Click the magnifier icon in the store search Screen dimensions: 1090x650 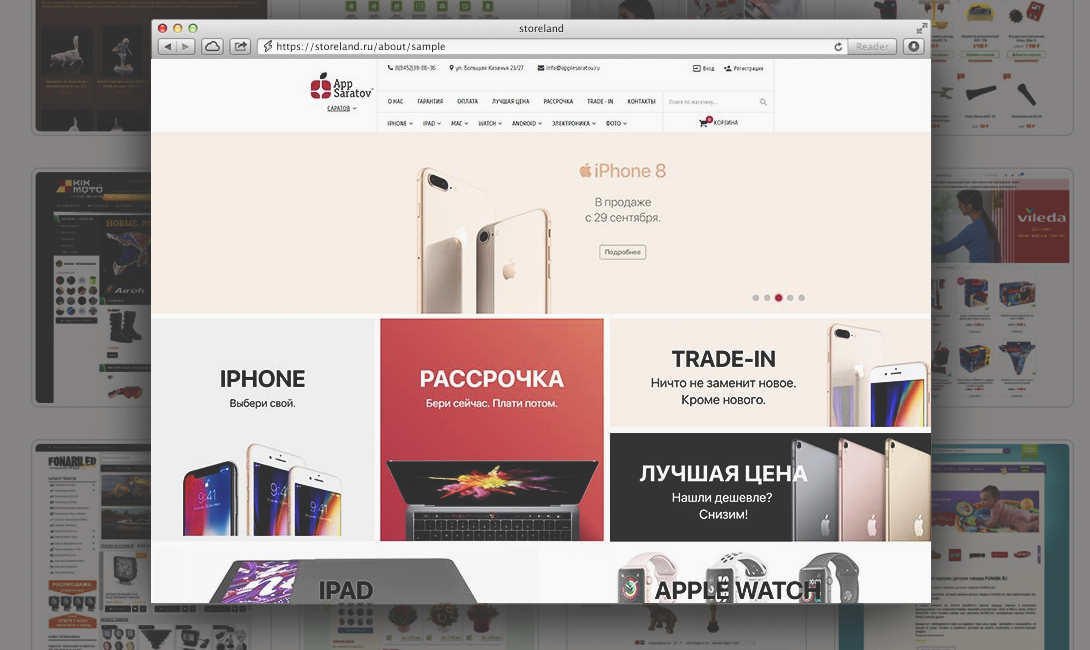[x=763, y=102]
